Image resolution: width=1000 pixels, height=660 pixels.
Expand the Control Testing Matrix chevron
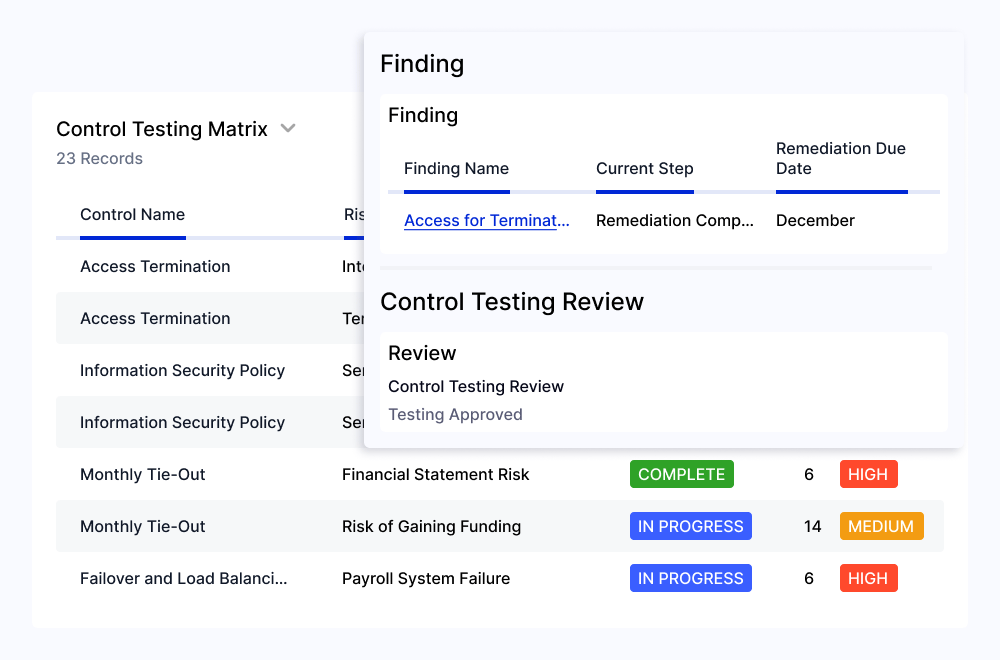click(288, 128)
